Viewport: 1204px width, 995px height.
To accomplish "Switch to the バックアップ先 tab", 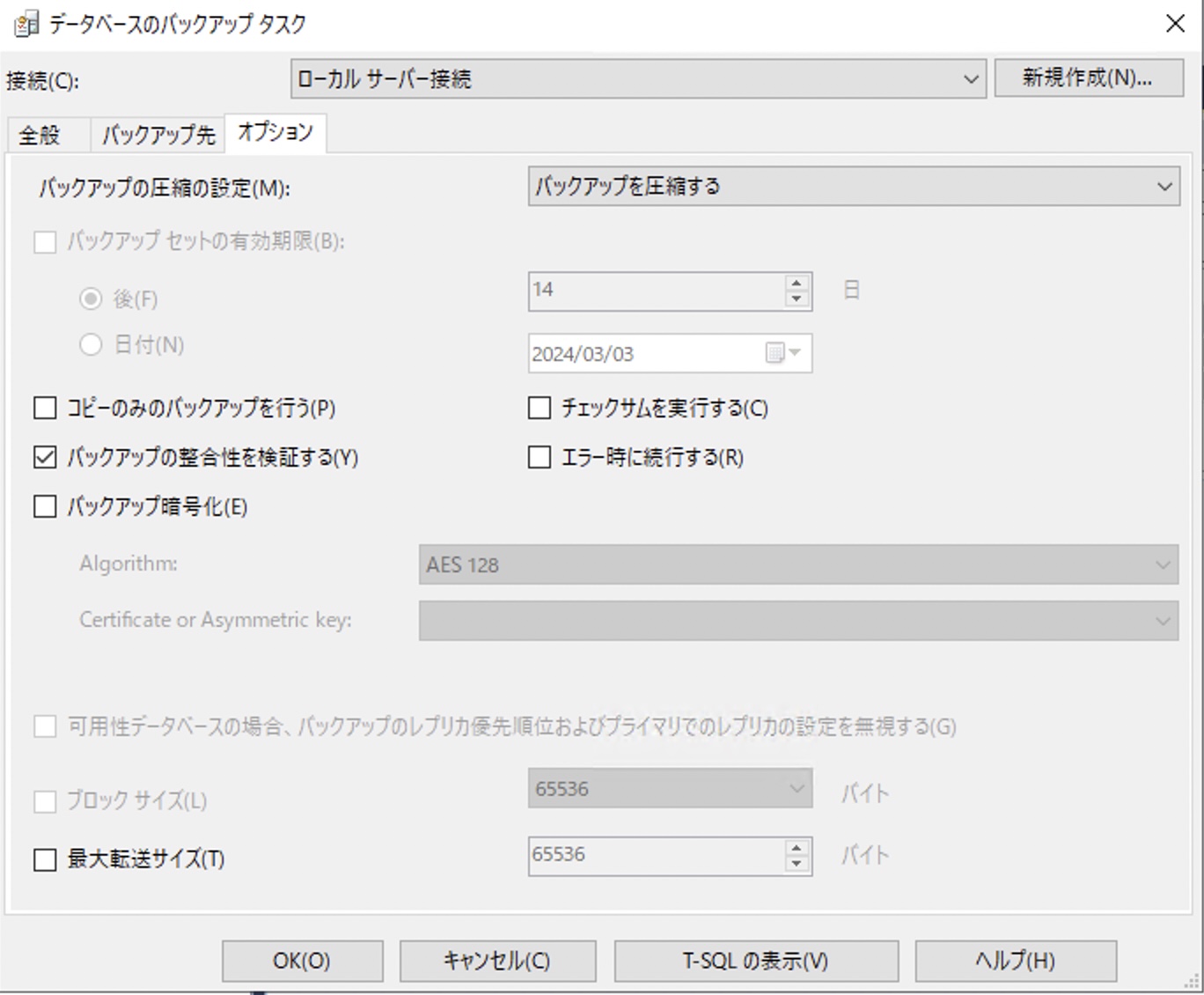I will tap(158, 135).
